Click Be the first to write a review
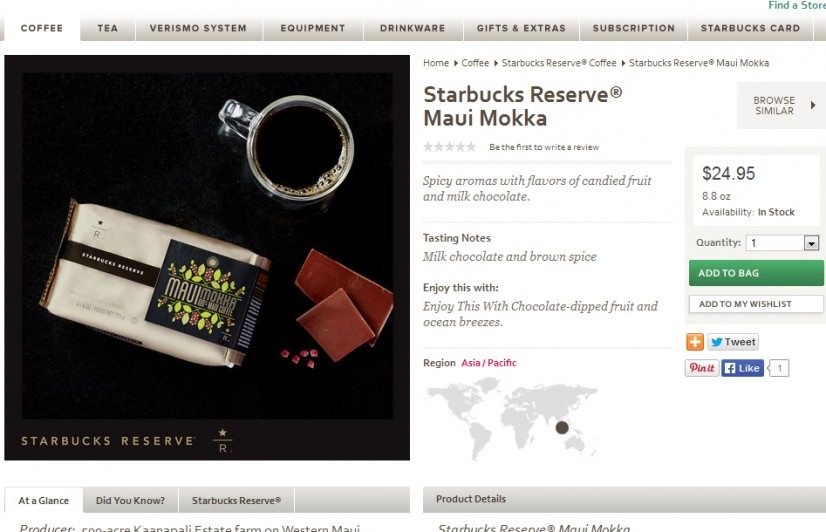The image size is (826, 532). point(544,147)
